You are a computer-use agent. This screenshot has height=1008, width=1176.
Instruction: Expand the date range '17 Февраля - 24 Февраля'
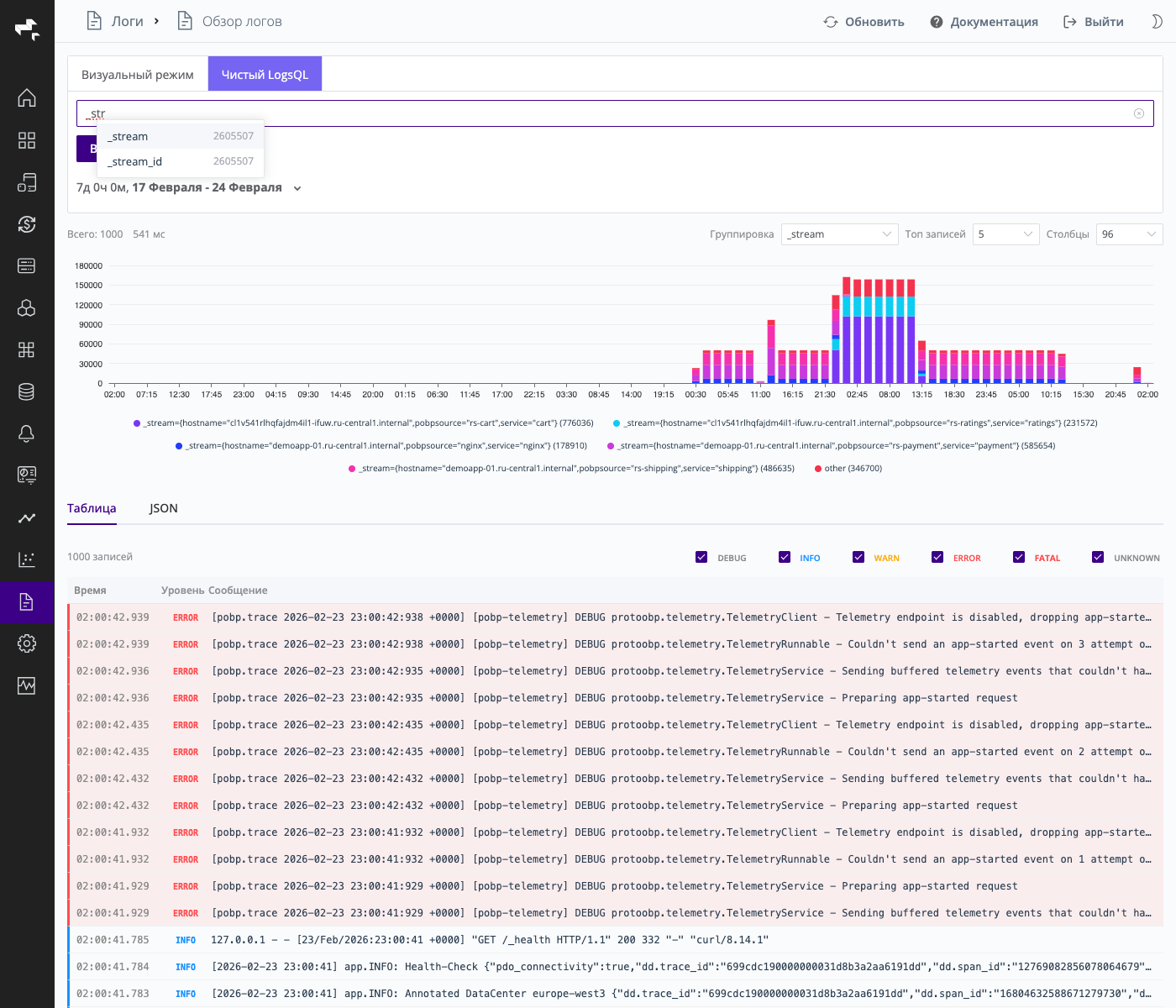point(207,187)
